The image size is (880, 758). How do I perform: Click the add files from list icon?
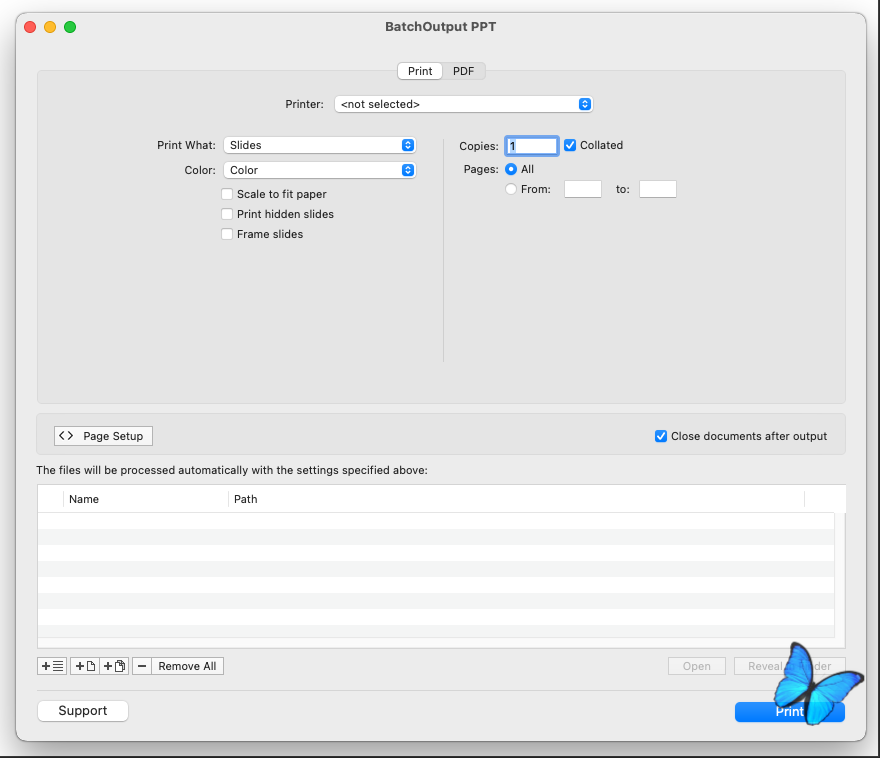[x=52, y=666]
